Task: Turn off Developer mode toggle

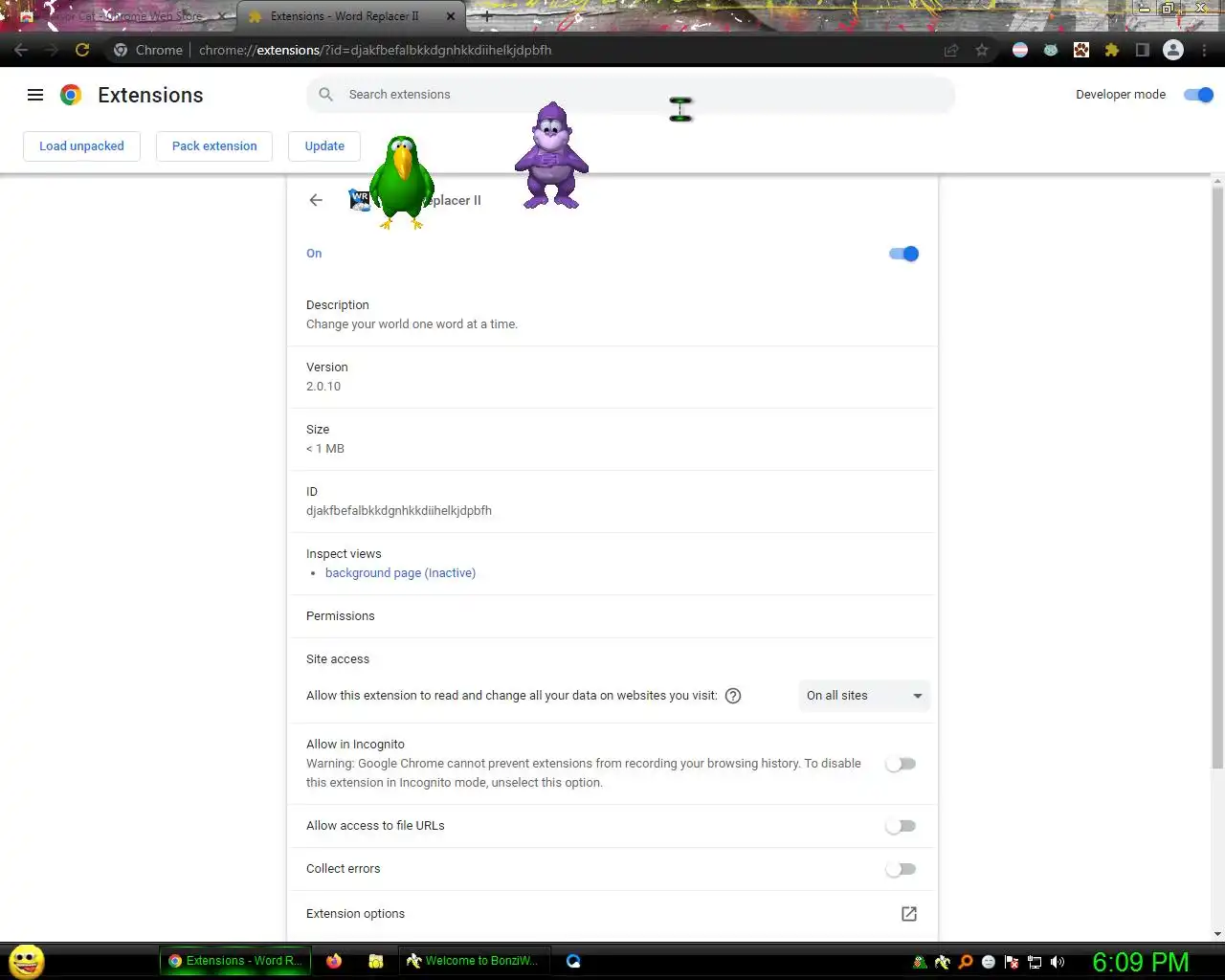Action: [x=1198, y=95]
